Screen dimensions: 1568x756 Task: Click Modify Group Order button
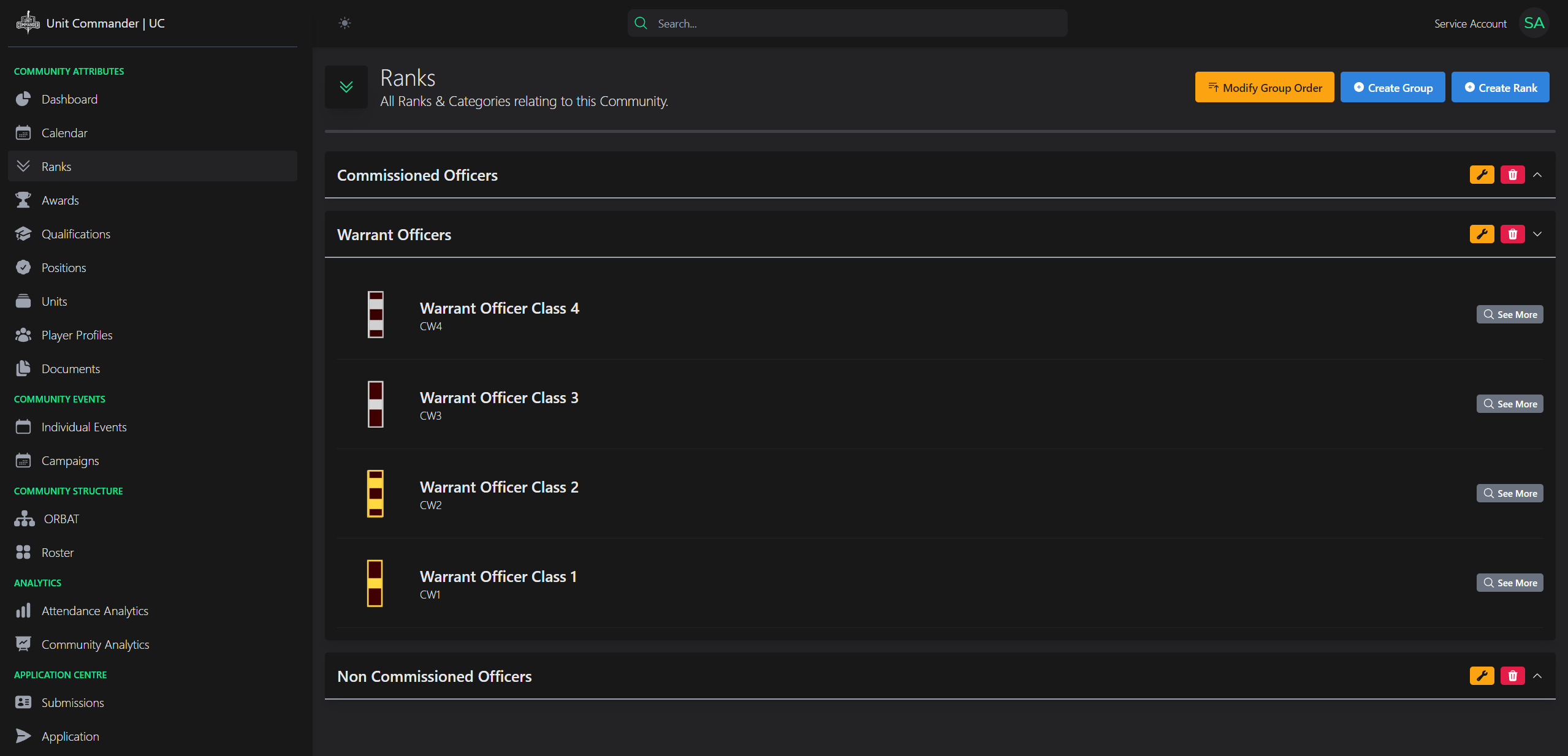(1264, 88)
